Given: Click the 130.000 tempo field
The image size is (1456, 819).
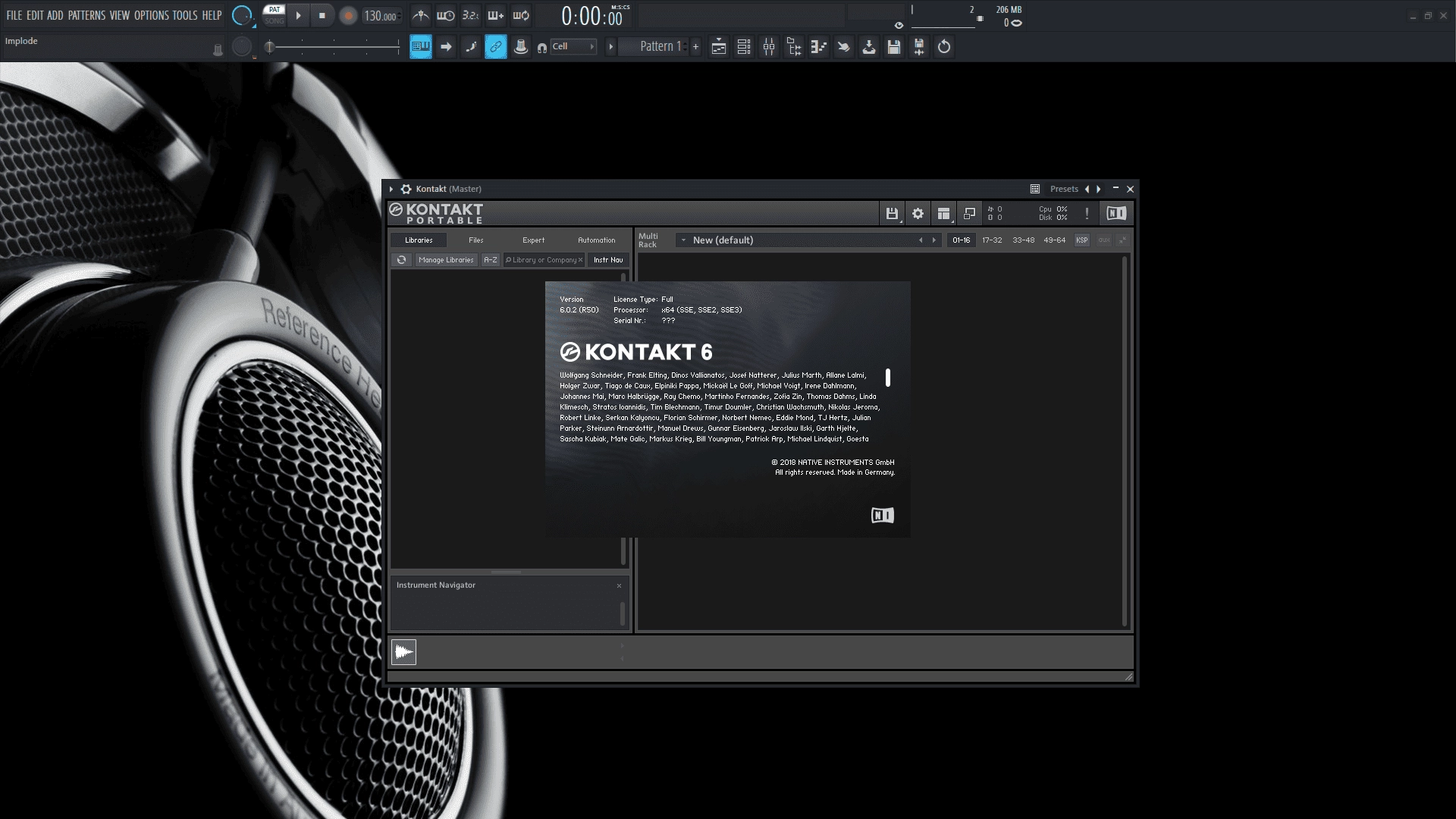Looking at the screenshot, I should coord(381,16).
